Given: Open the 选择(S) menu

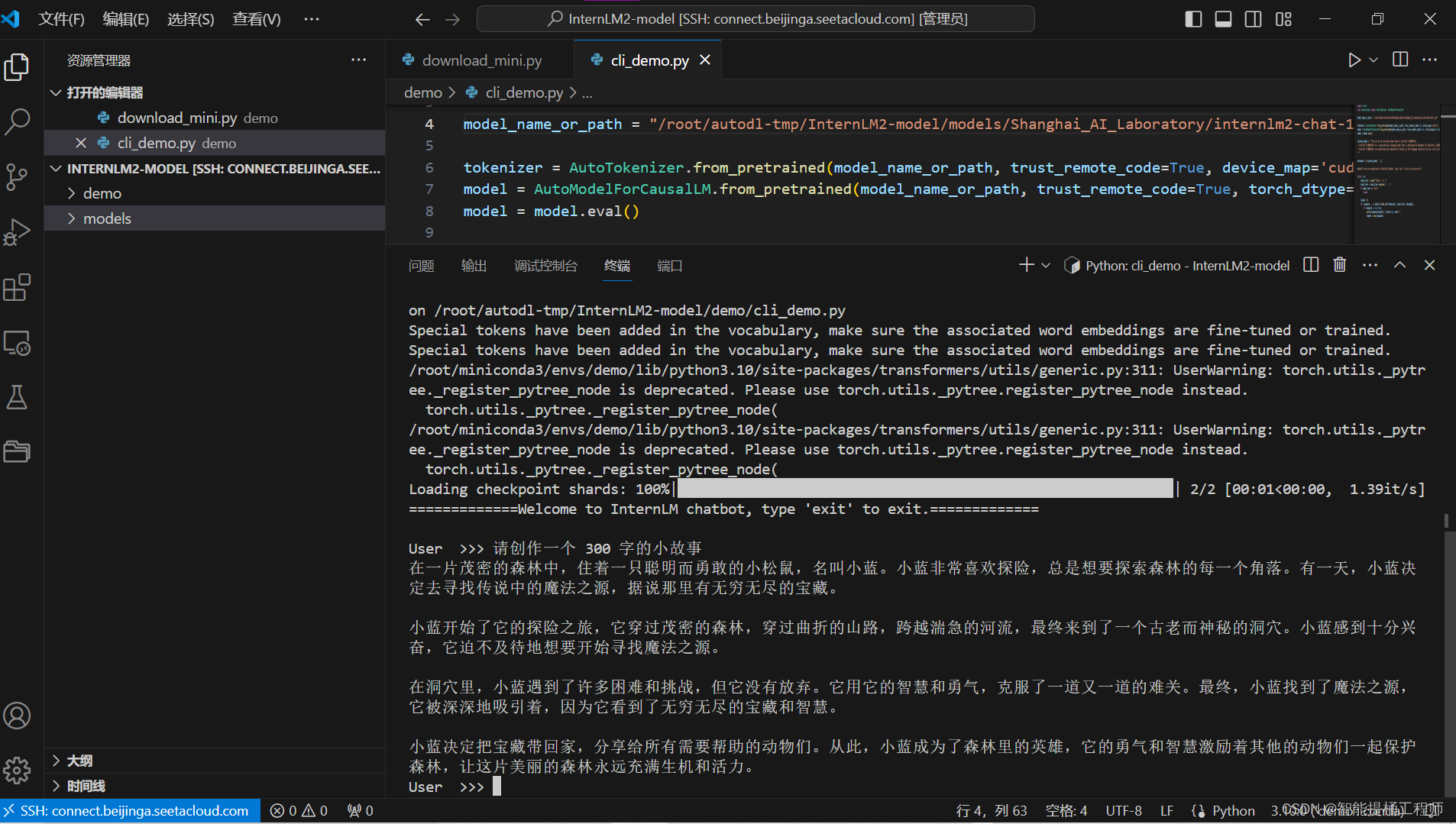Looking at the screenshot, I should [191, 19].
